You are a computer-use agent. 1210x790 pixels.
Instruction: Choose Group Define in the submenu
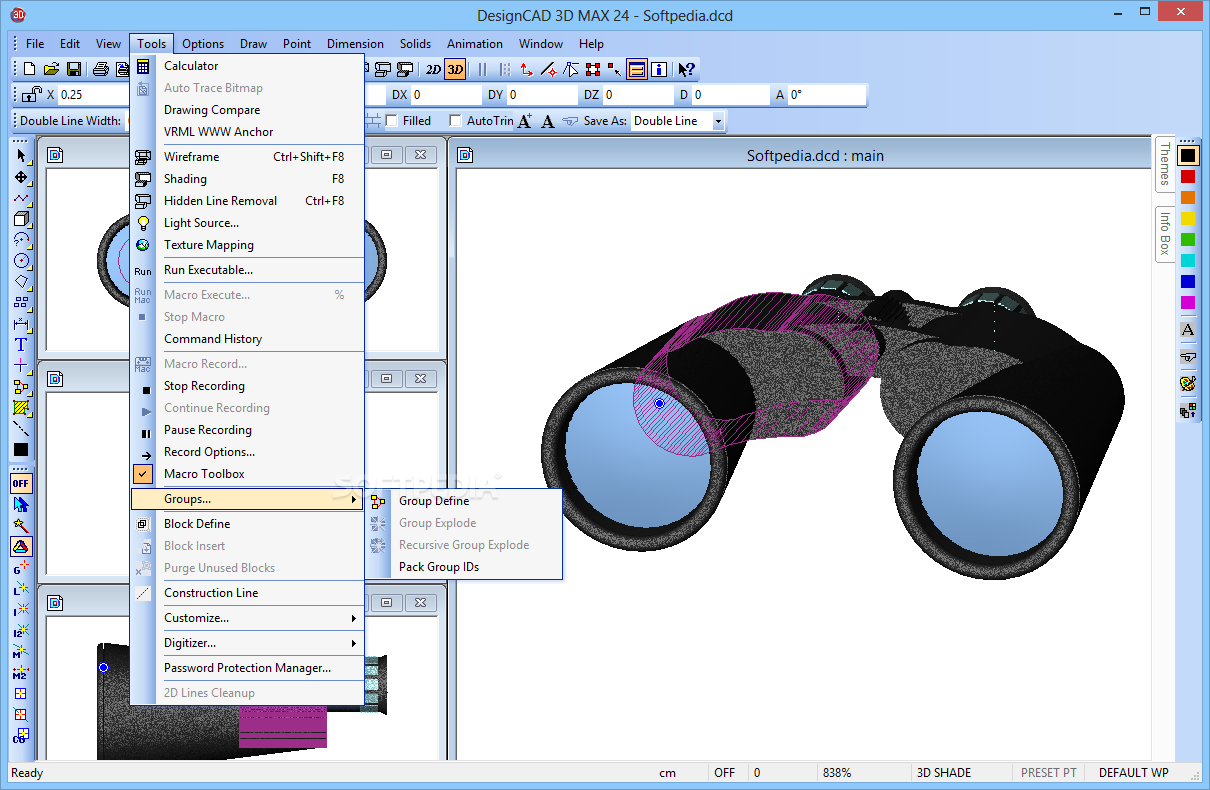465,501
